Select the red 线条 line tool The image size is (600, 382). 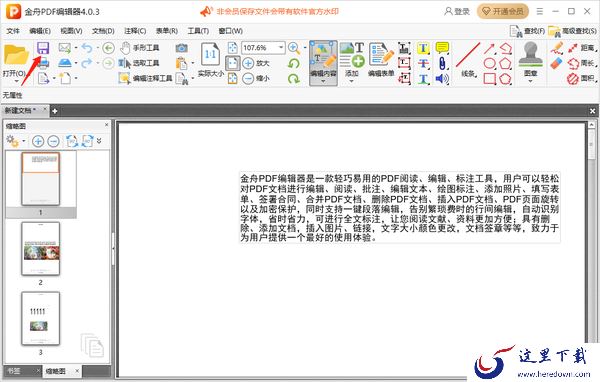(468, 60)
